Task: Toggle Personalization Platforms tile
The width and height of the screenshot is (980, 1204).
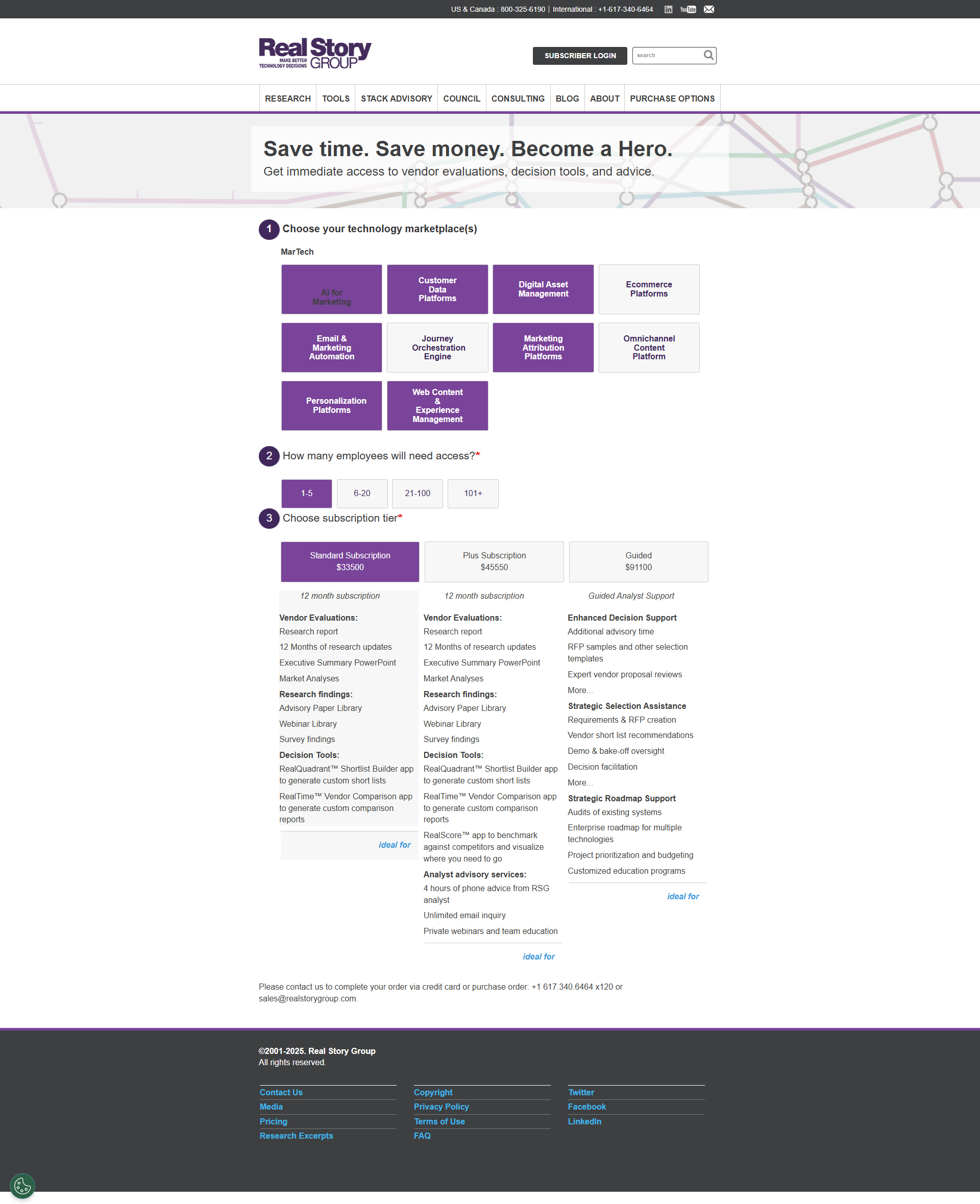Action: (331, 405)
